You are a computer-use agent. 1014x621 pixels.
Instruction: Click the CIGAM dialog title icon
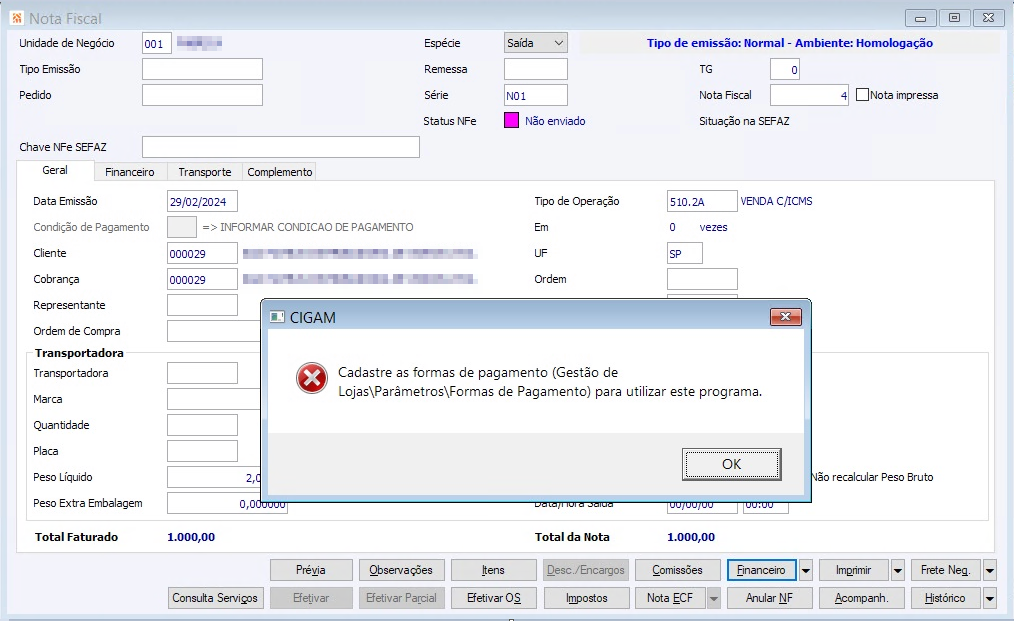(277, 317)
